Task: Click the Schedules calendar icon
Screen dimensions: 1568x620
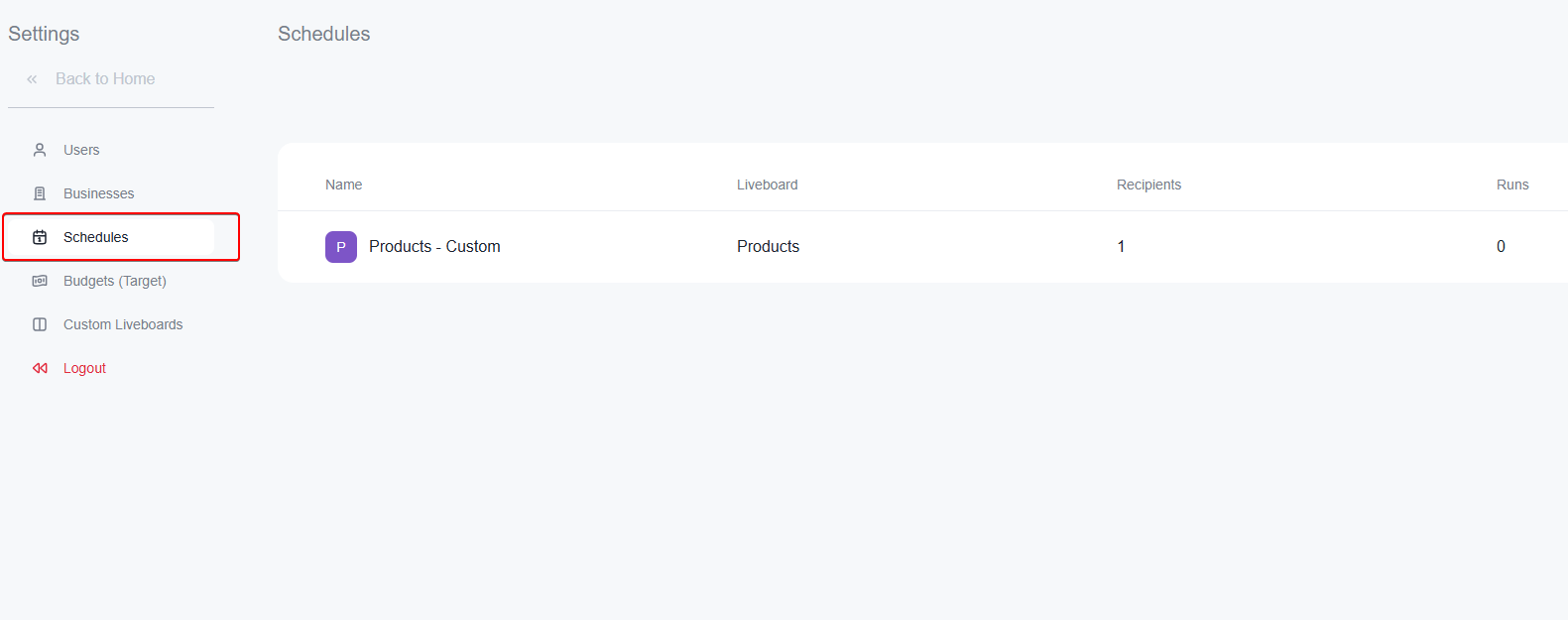Action: [x=40, y=237]
